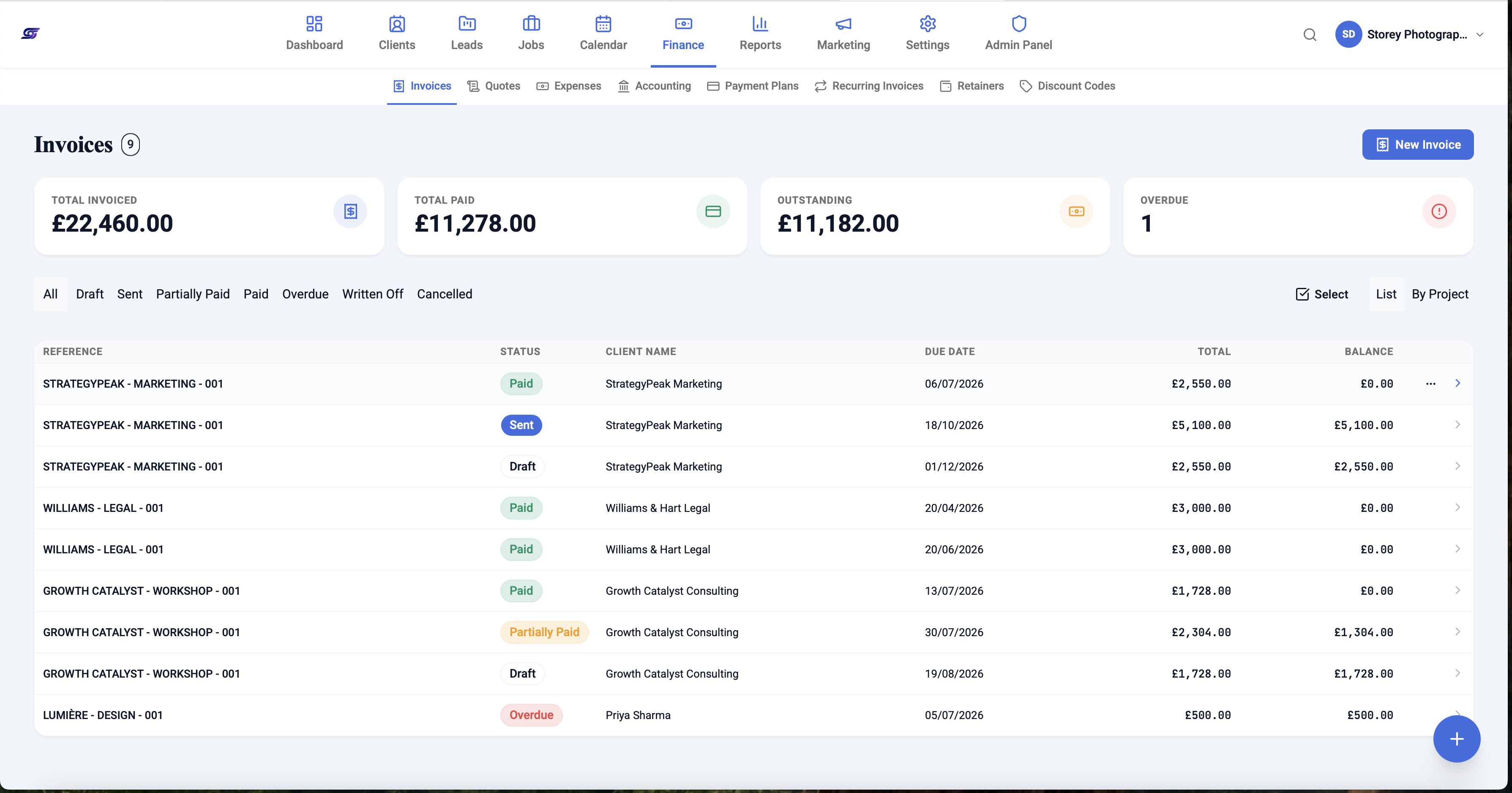This screenshot has height=793, width=1512.
Task: Open more options for paid StrategyPeak invoice
Action: 1430,384
